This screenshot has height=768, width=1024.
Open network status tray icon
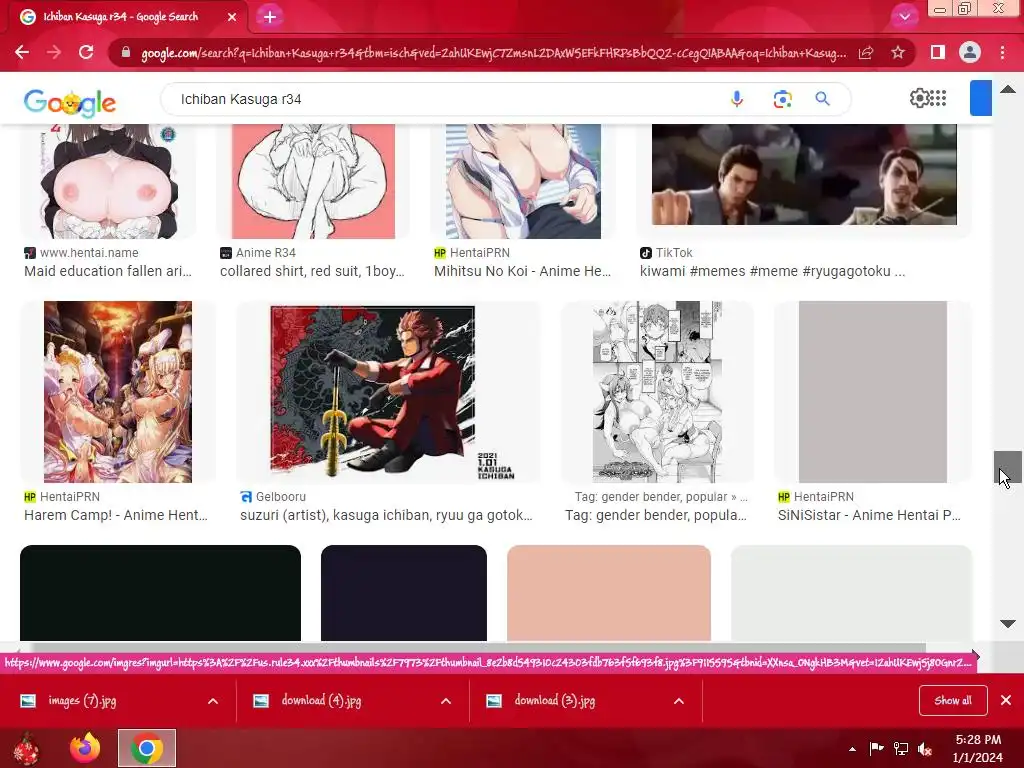[x=901, y=748]
